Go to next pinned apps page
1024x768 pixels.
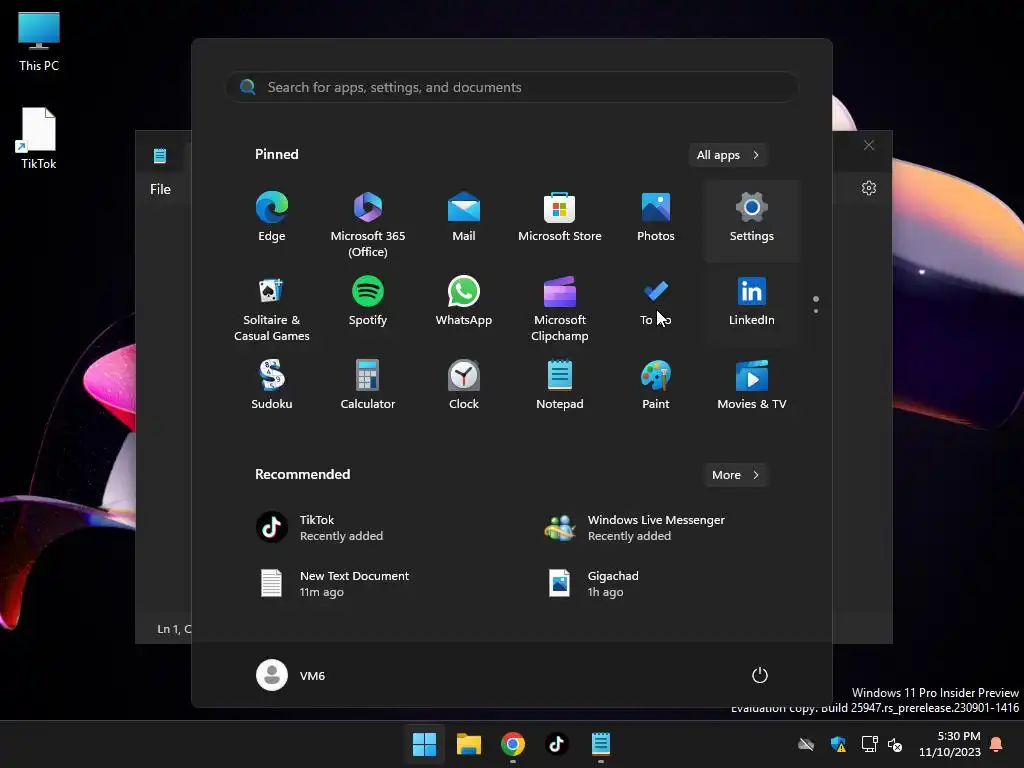click(x=816, y=311)
